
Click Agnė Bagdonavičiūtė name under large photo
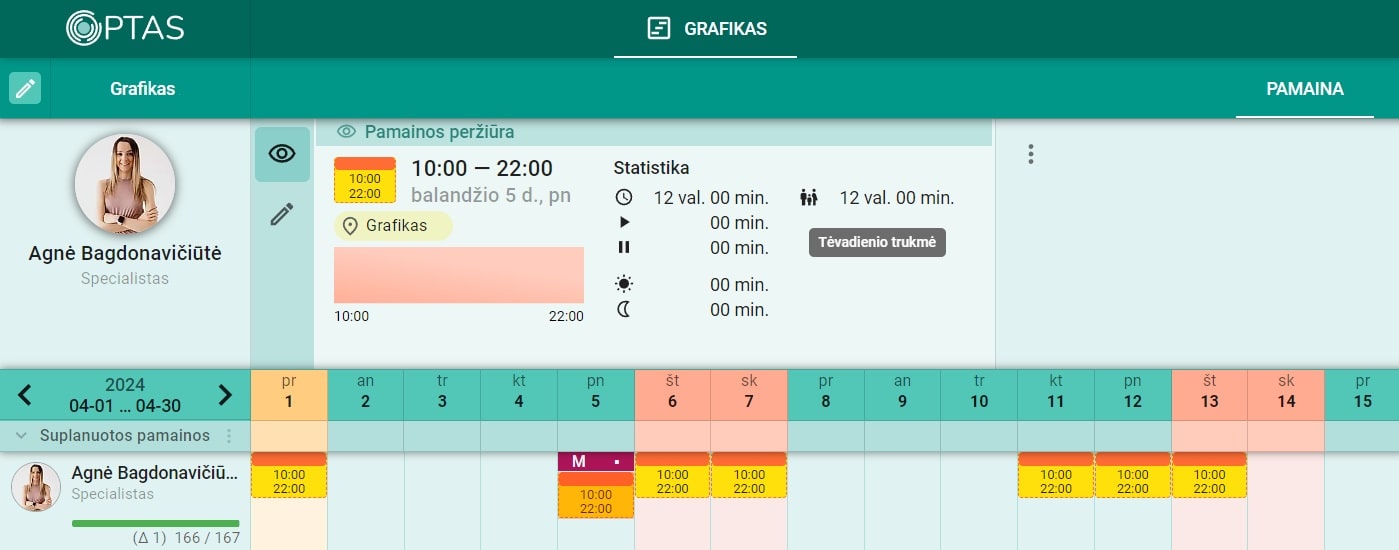point(125,254)
